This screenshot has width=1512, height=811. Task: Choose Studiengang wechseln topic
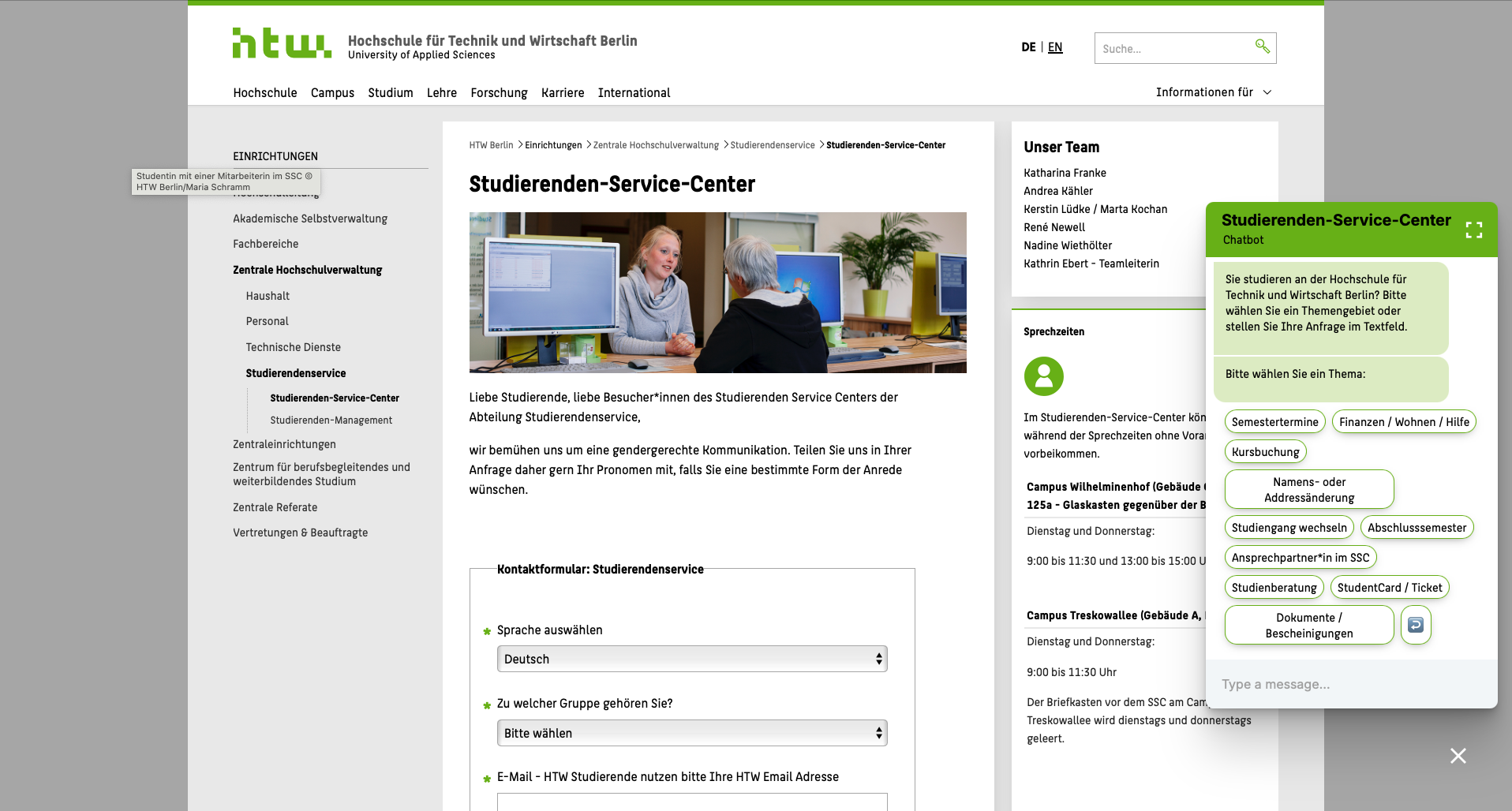point(1289,528)
